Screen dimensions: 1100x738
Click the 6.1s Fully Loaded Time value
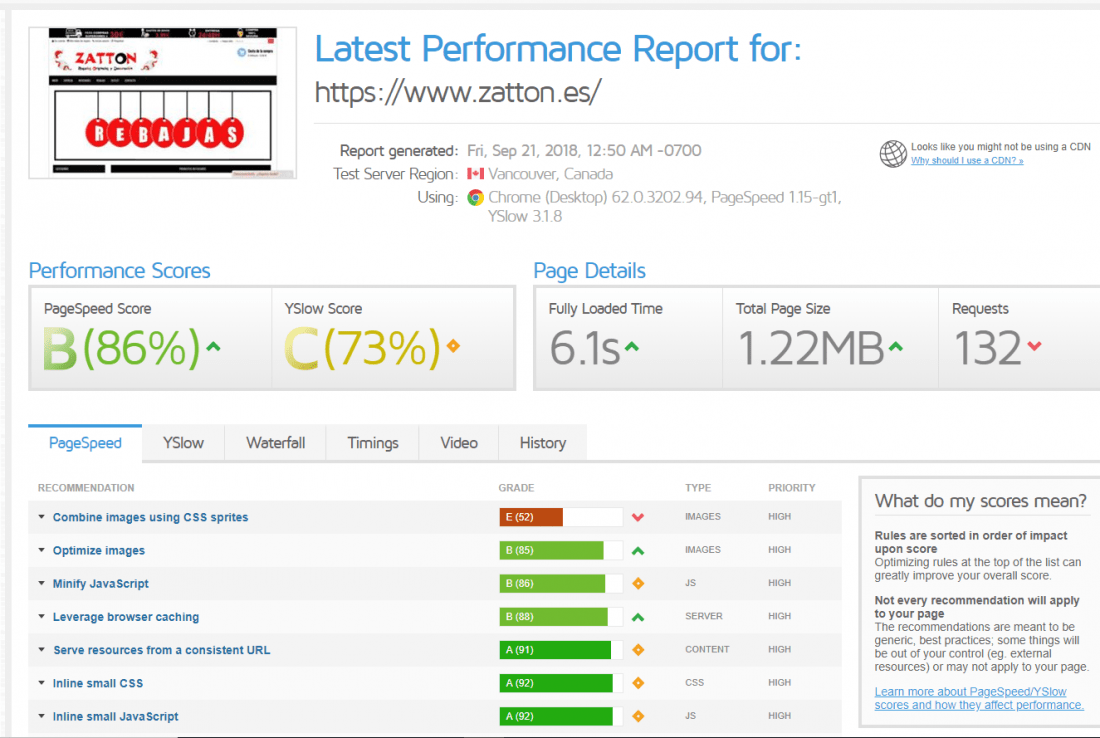point(584,348)
